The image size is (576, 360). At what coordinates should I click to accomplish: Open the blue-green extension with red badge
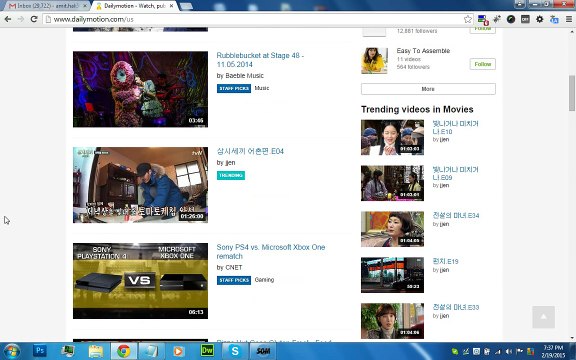tap(482, 19)
